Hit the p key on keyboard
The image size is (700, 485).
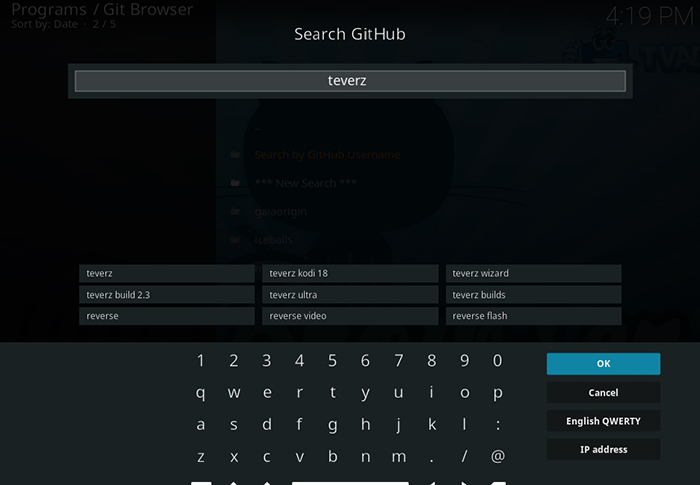(x=498, y=393)
